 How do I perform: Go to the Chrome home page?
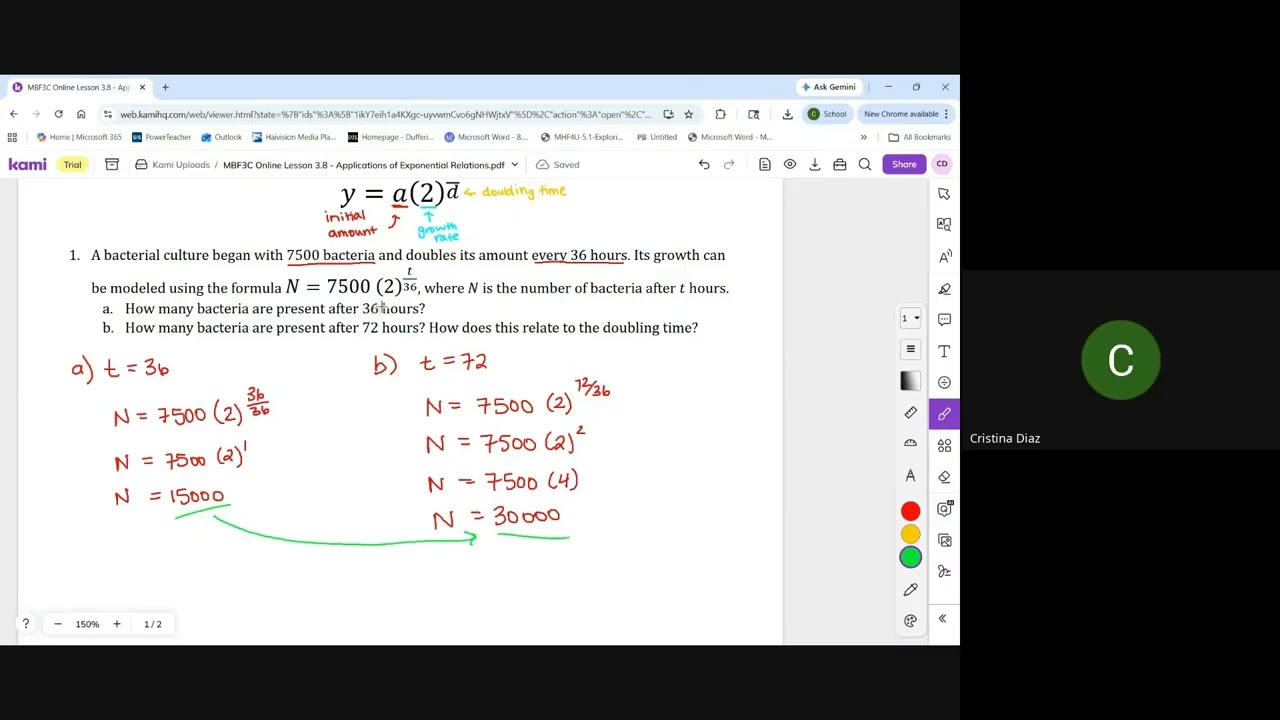tap(81, 114)
